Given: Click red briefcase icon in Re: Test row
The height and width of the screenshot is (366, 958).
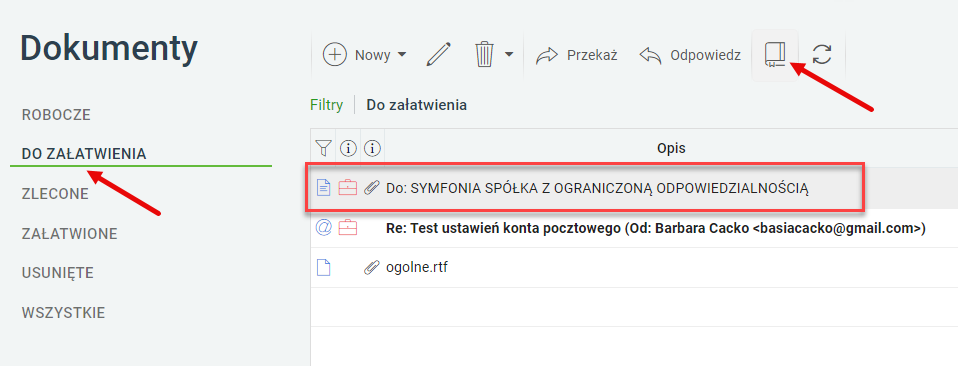Looking at the screenshot, I should (347, 228).
